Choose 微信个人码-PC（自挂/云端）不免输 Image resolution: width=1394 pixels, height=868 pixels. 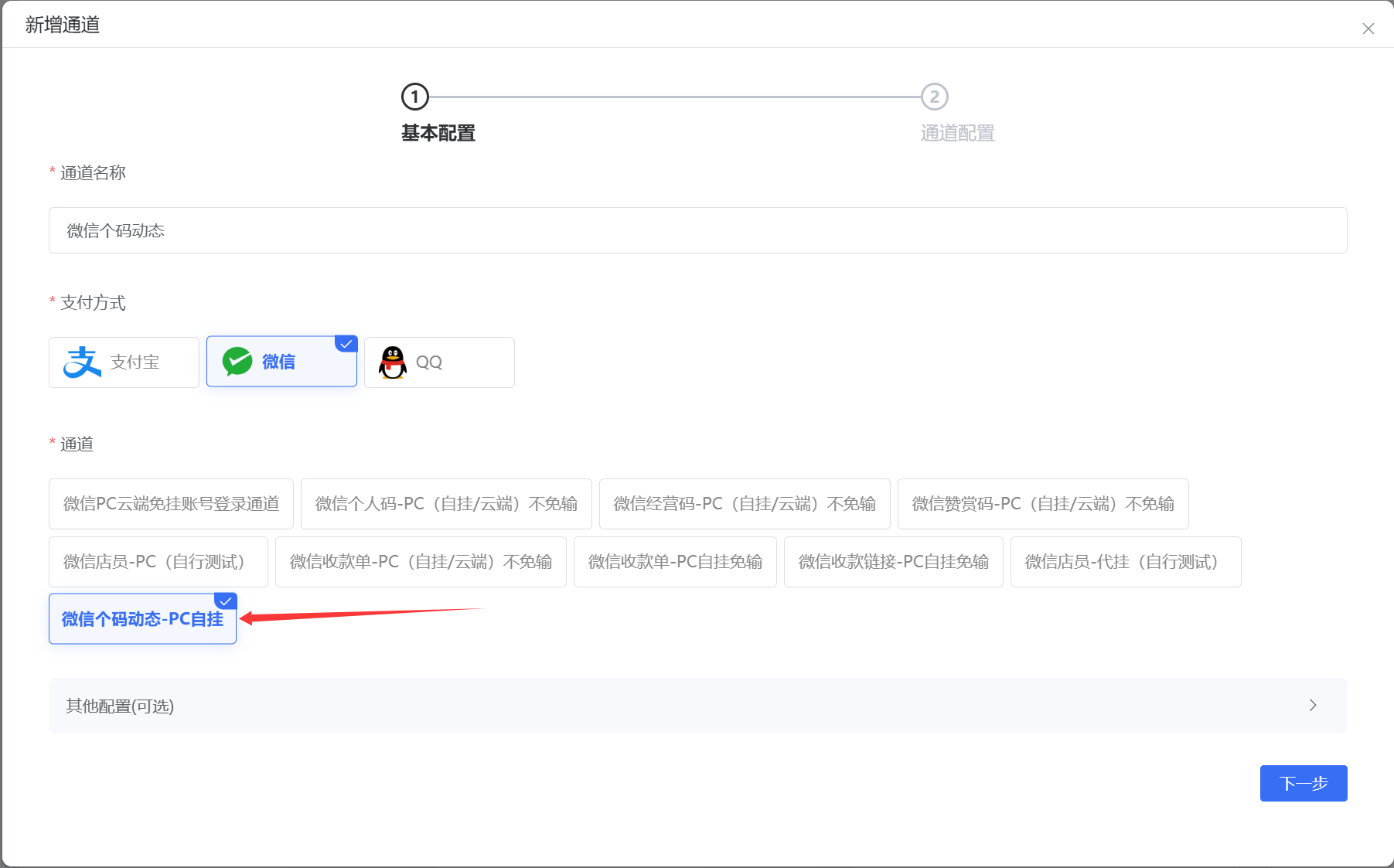point(446,504)
